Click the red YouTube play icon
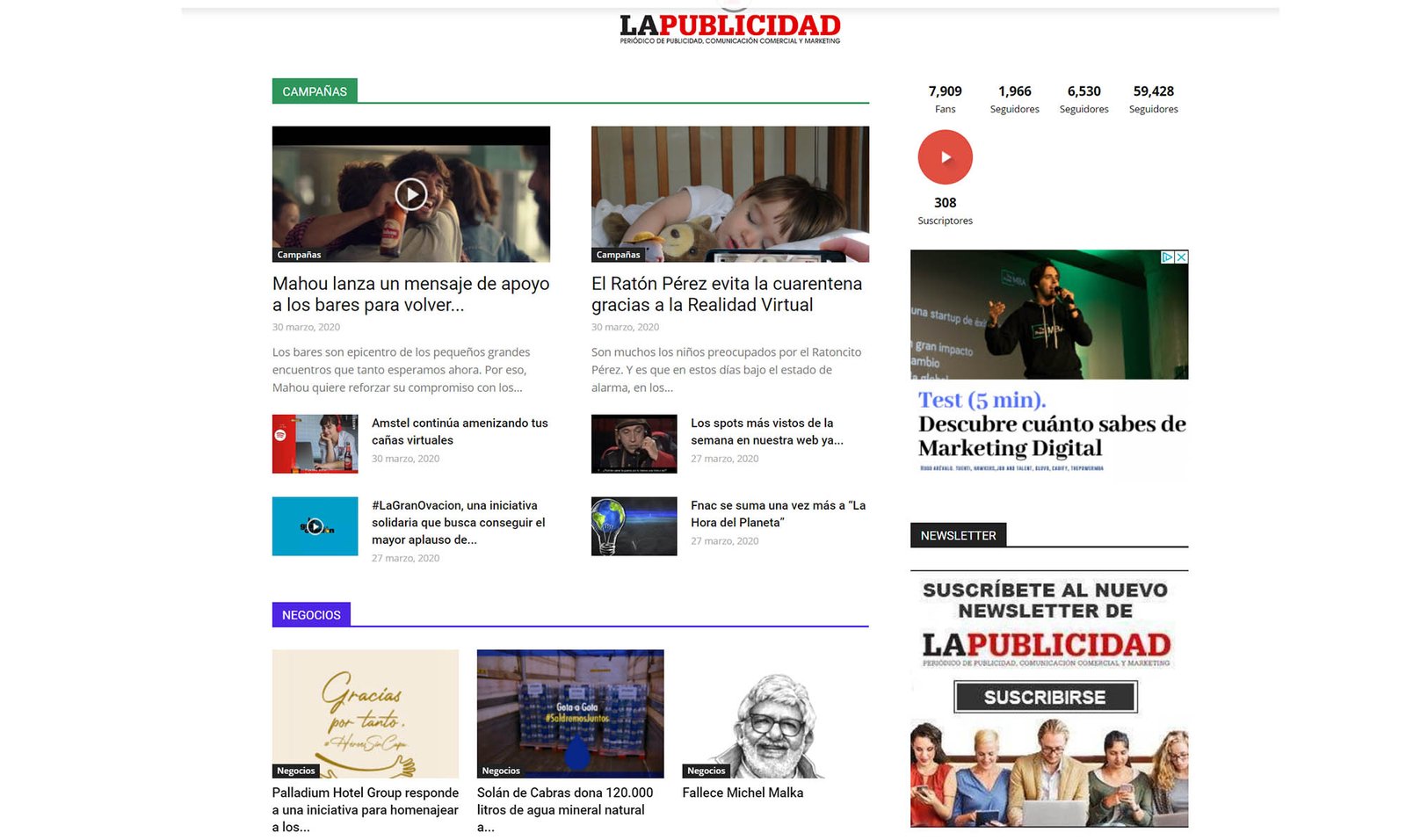Image resolution: width=1406 pixels, height=840 pixels. coord(945,157)
